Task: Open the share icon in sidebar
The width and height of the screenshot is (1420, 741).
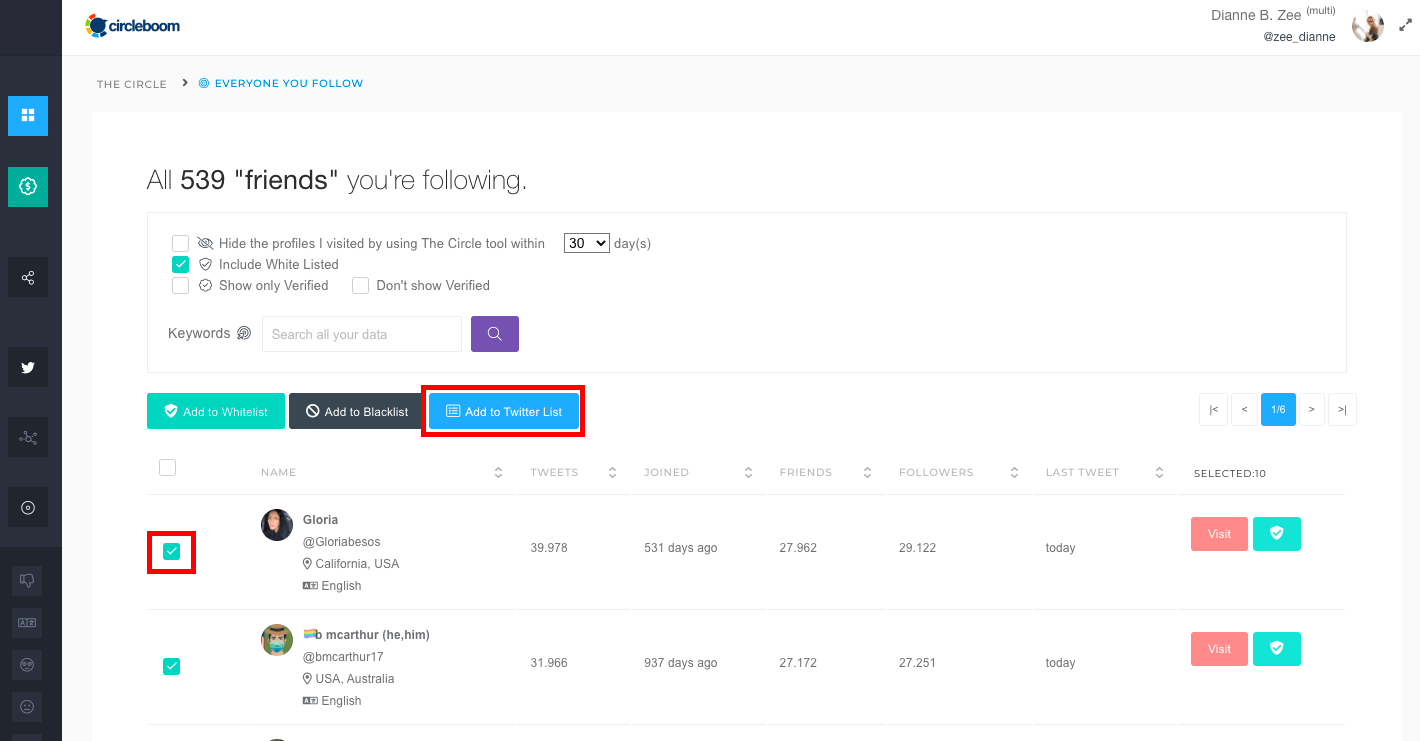Action: point(28,277)
